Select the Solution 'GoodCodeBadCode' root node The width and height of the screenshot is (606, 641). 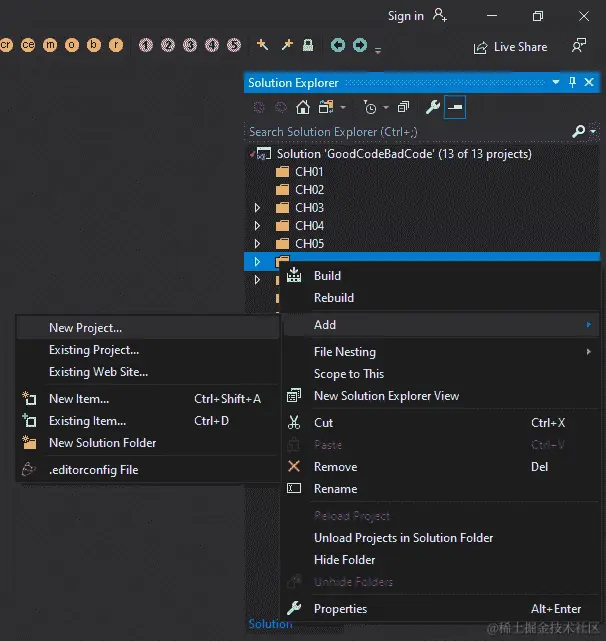tap(404, 154)
